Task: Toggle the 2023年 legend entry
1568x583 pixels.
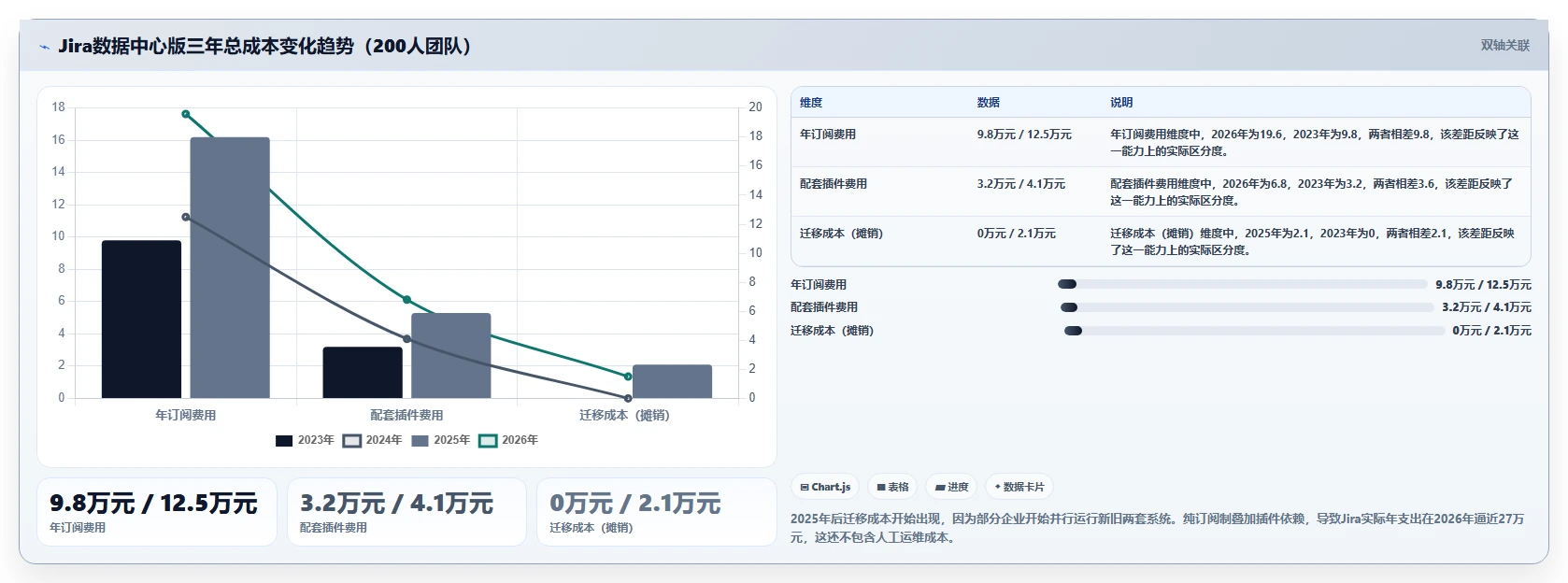Action: 305,440
